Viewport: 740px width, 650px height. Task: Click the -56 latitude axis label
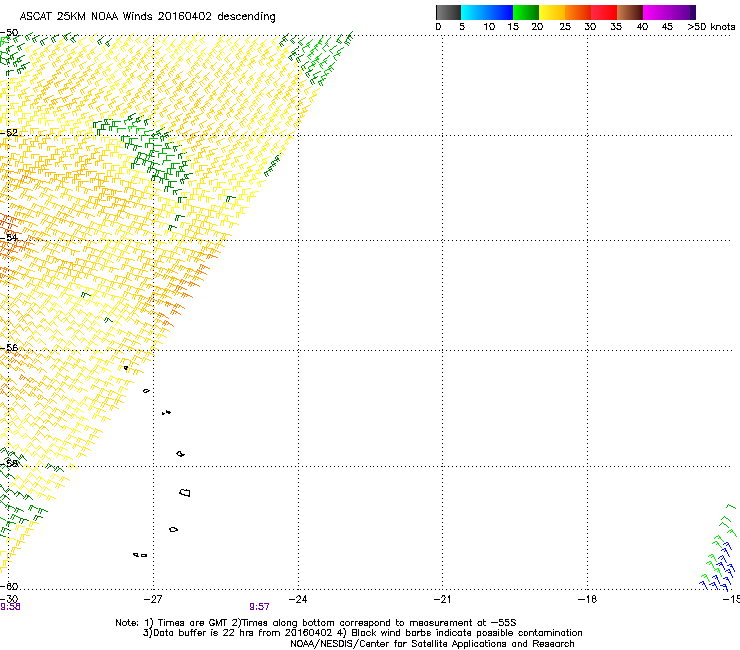tap(9, 348)
